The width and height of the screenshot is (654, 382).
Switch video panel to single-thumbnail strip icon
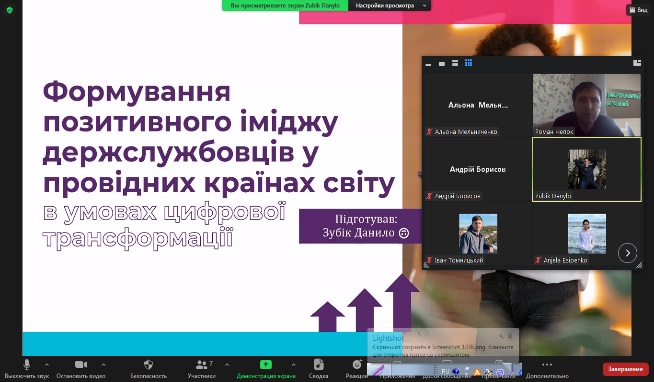click(442, 63)
